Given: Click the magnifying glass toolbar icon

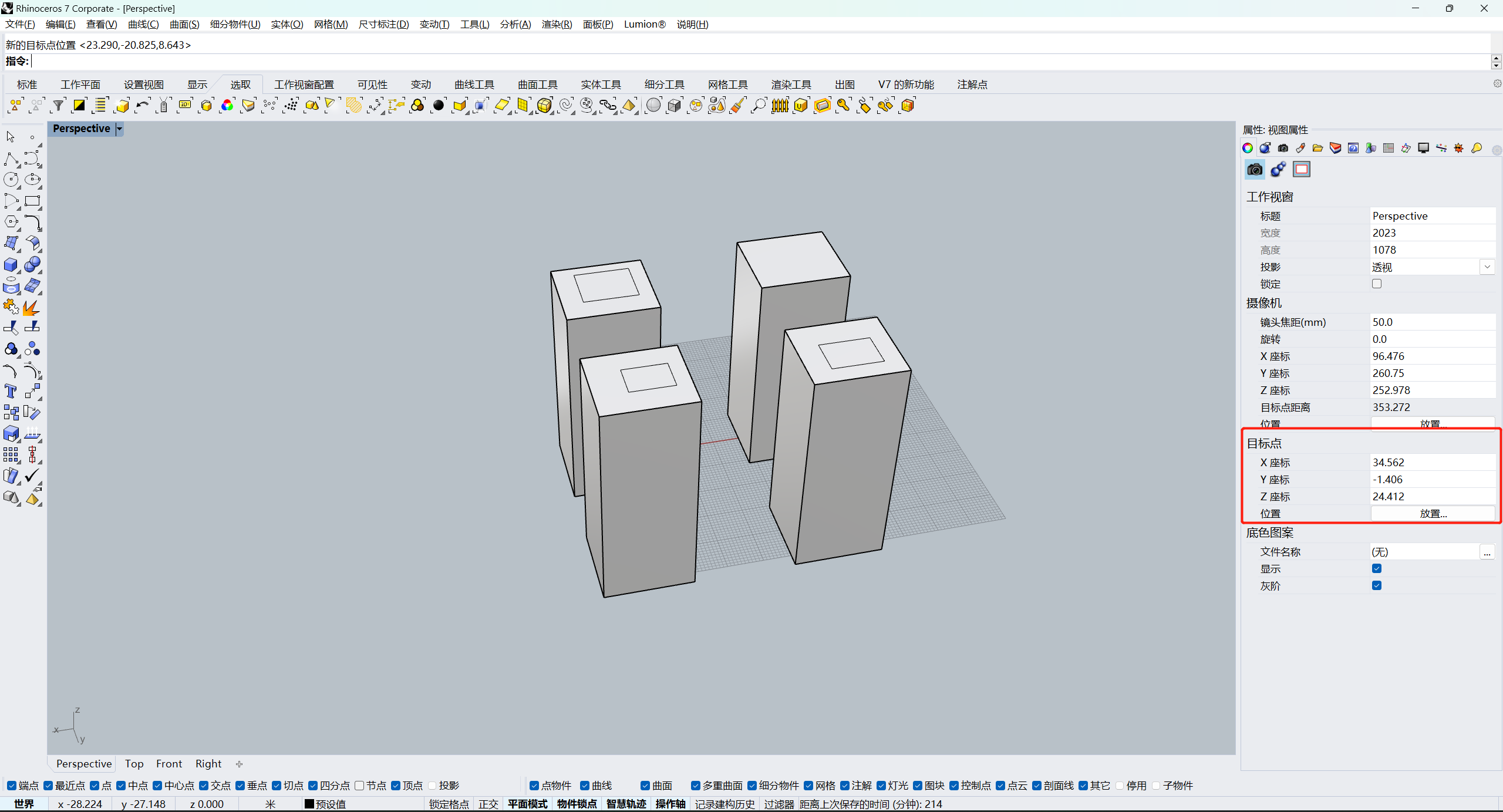Looking at the screenshot, I should click(x=759, y=106).
